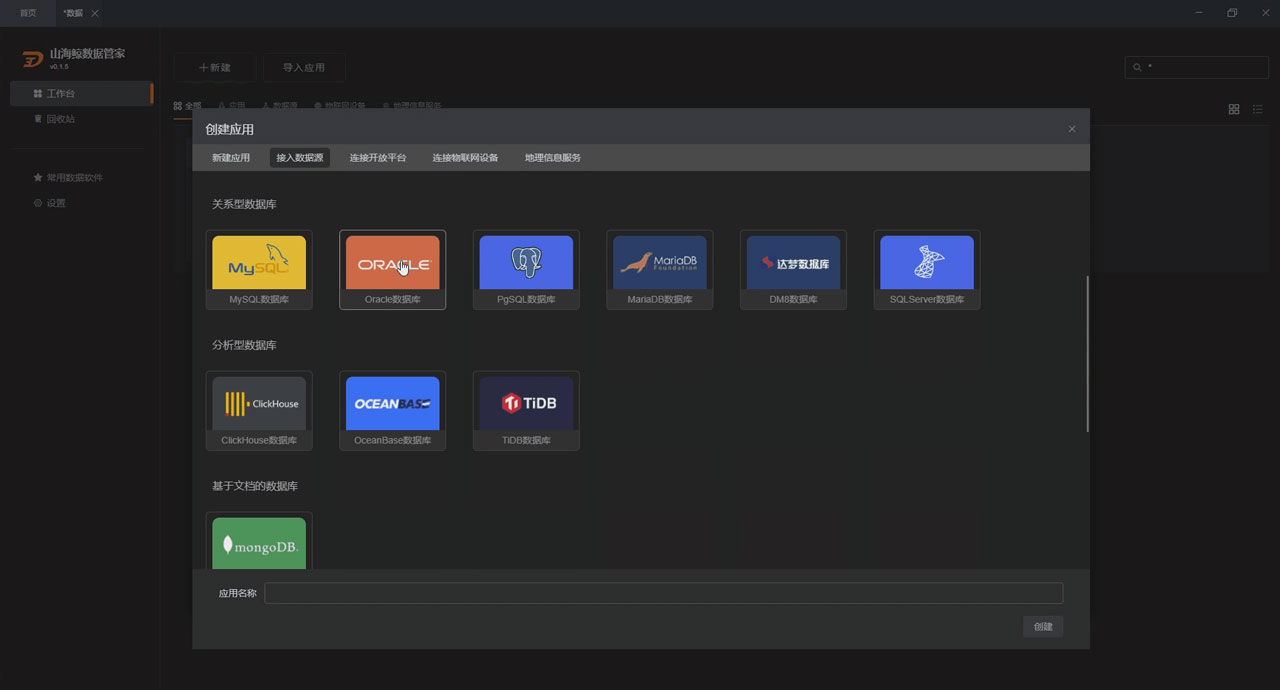Image resolution: width=1280 pixels, height=690 pixels.
Task: Switch to the 新建应用 tab
Action: pyautogui.click(x=231, y=158)
